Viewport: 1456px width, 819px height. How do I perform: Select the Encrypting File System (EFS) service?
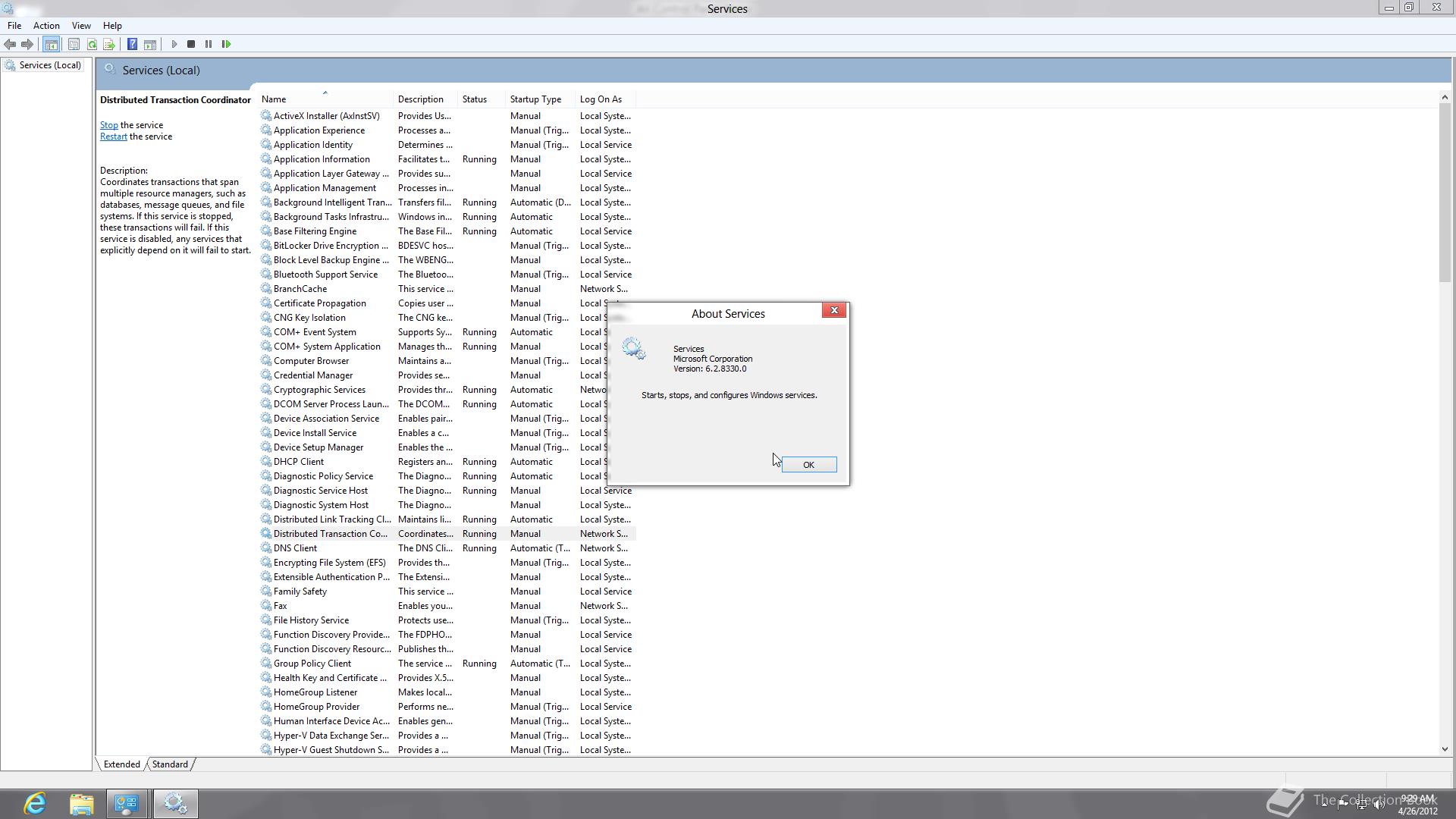(x=447, y=563)
